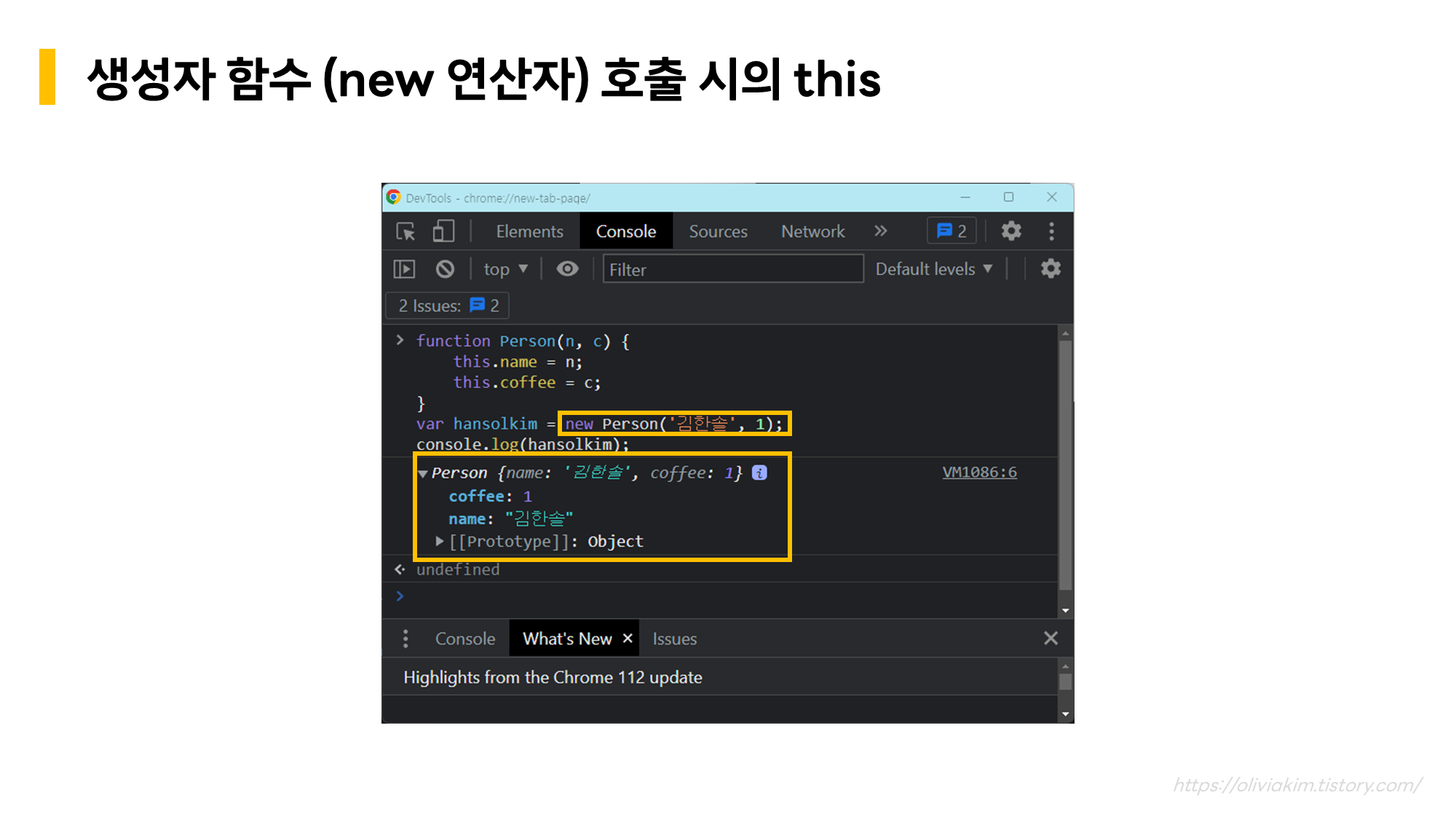Open DevTools settings gear in tab bar
Image resolution: width=1456 pixels, height=819 pixels.
[1010, 232]
